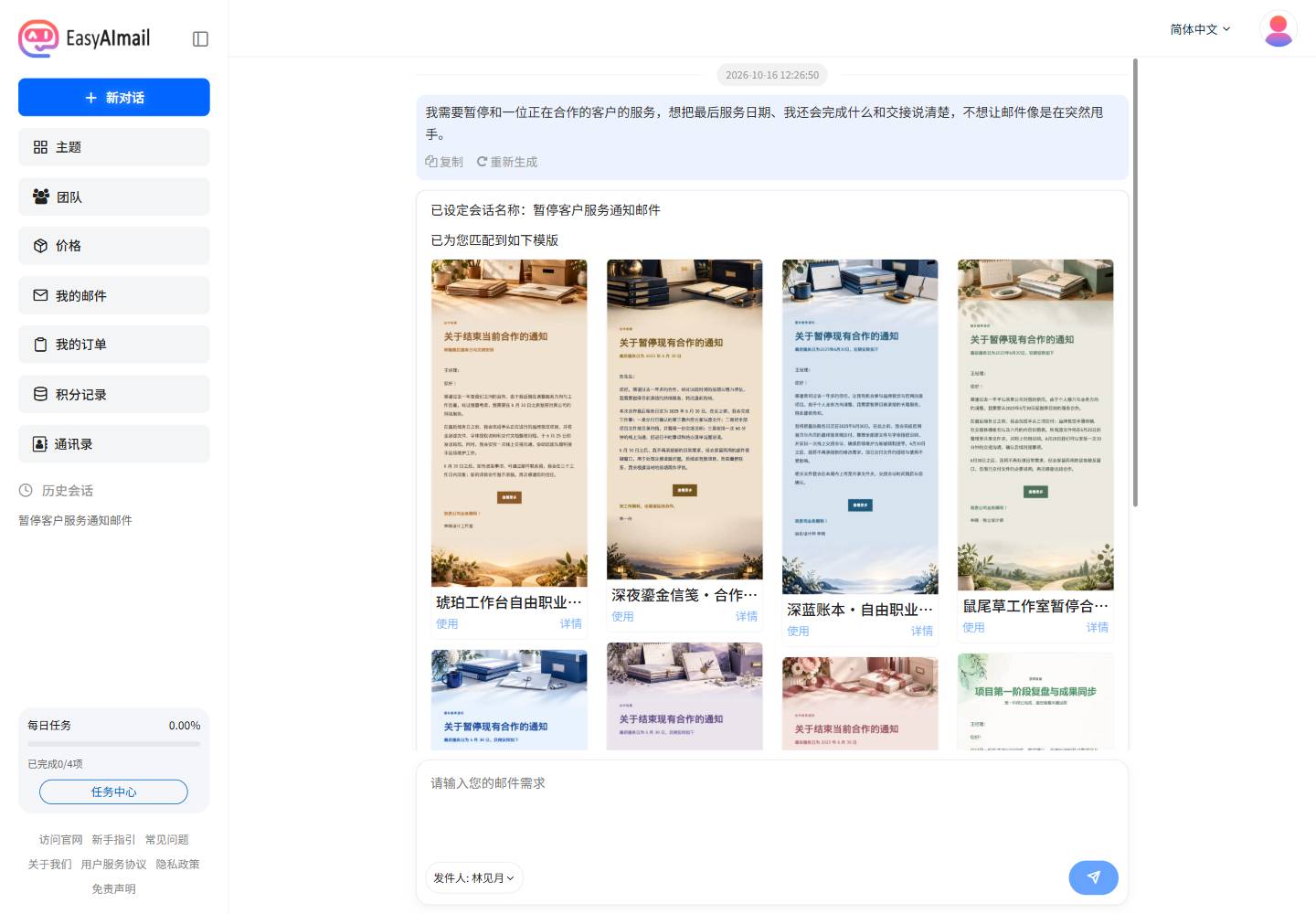1316x914 pixels.
Task: Open My Mail envelope icon
Action: pos(40,295)
